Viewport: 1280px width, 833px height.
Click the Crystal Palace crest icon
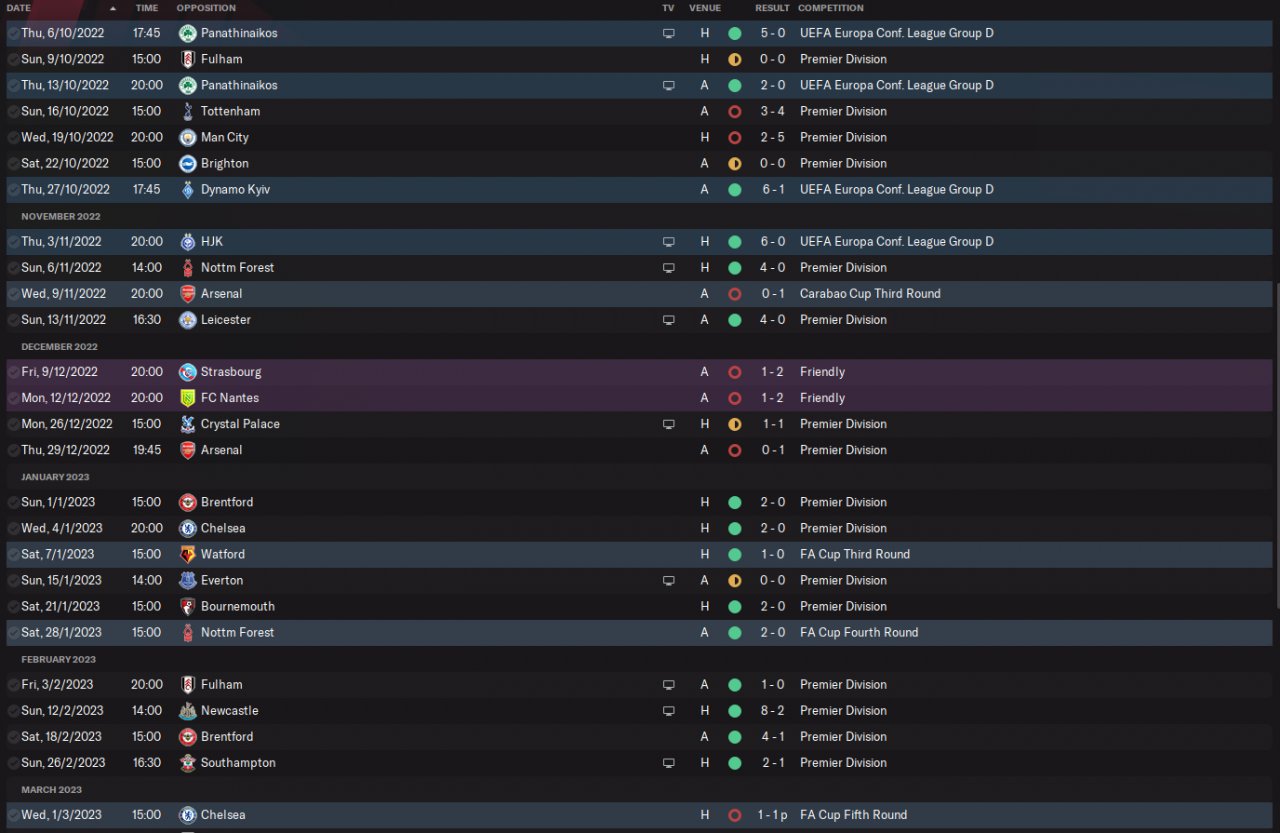[x=187, y=424]
